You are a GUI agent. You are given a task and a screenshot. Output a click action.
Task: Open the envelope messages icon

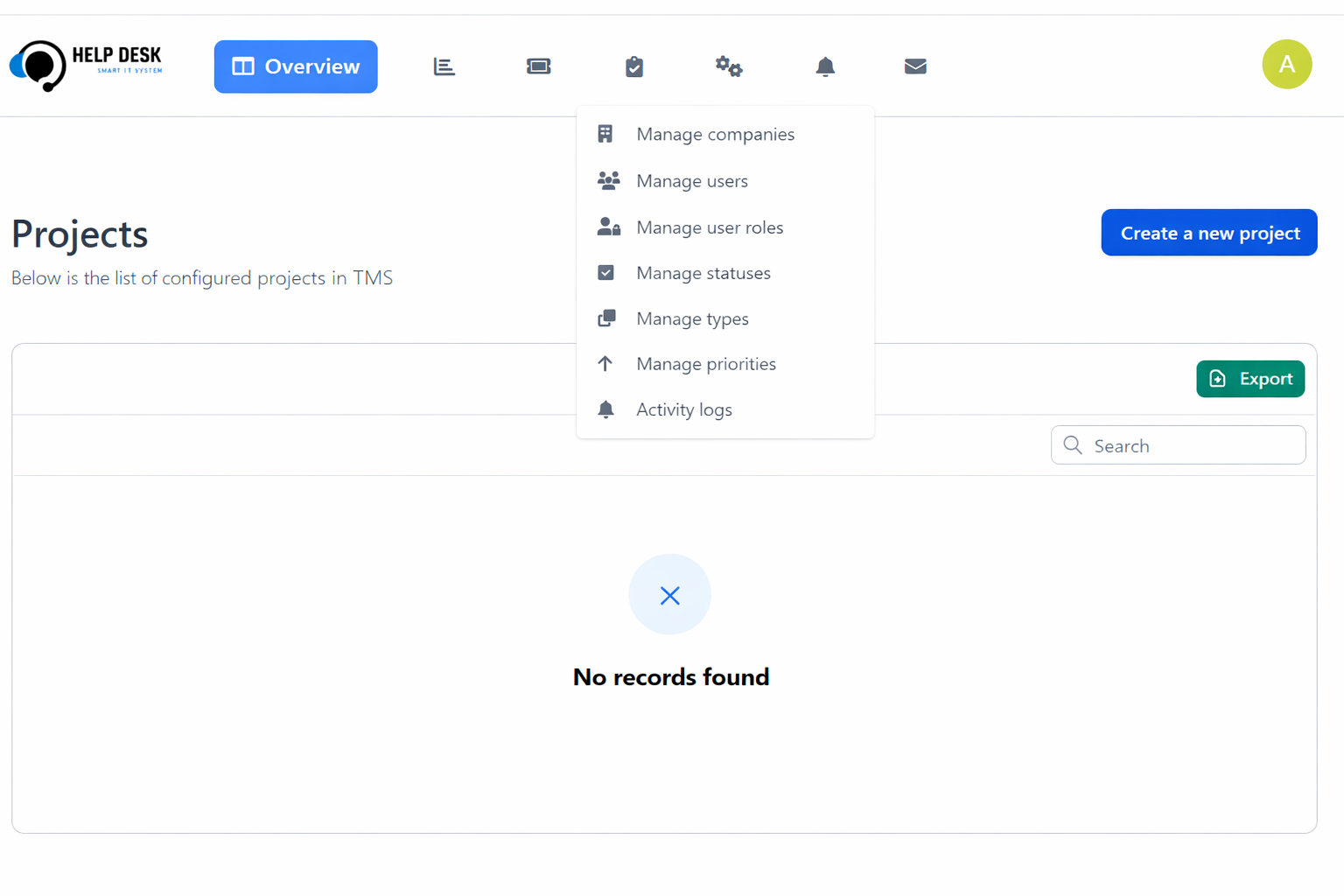tap(915, 66)
